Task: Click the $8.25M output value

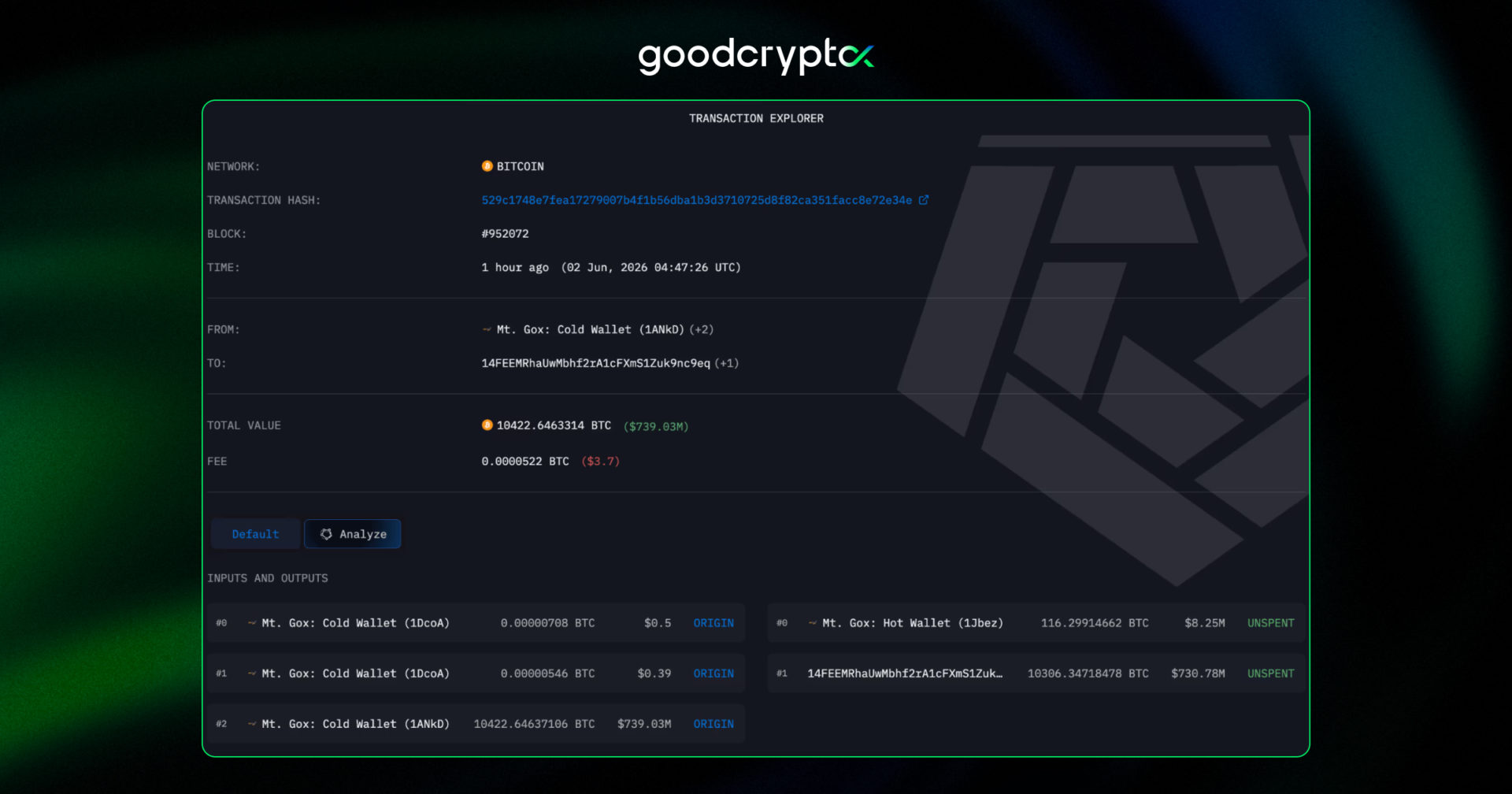Action: point(1205,623)
